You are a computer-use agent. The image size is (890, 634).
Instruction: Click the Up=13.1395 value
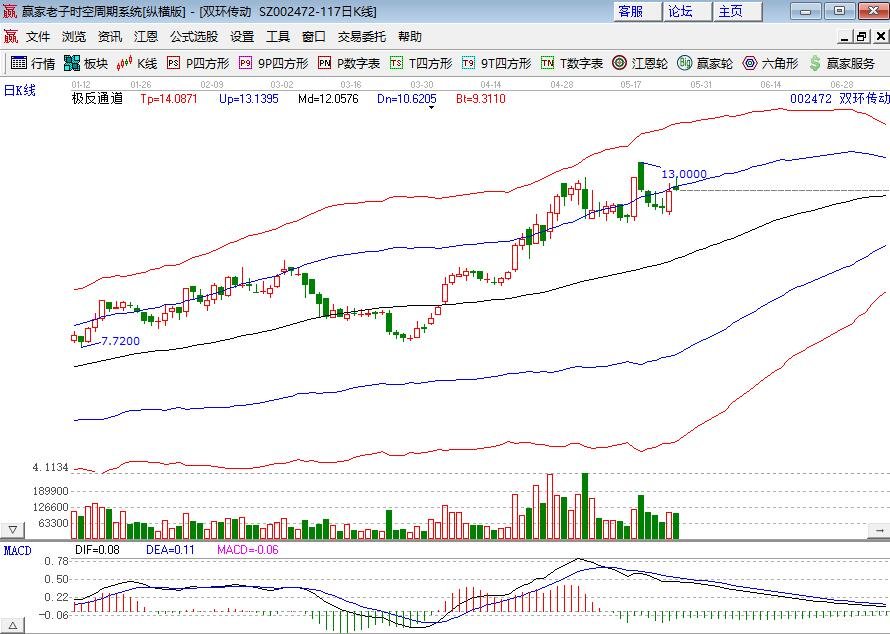pyautogui.click(x=249, y=99)
